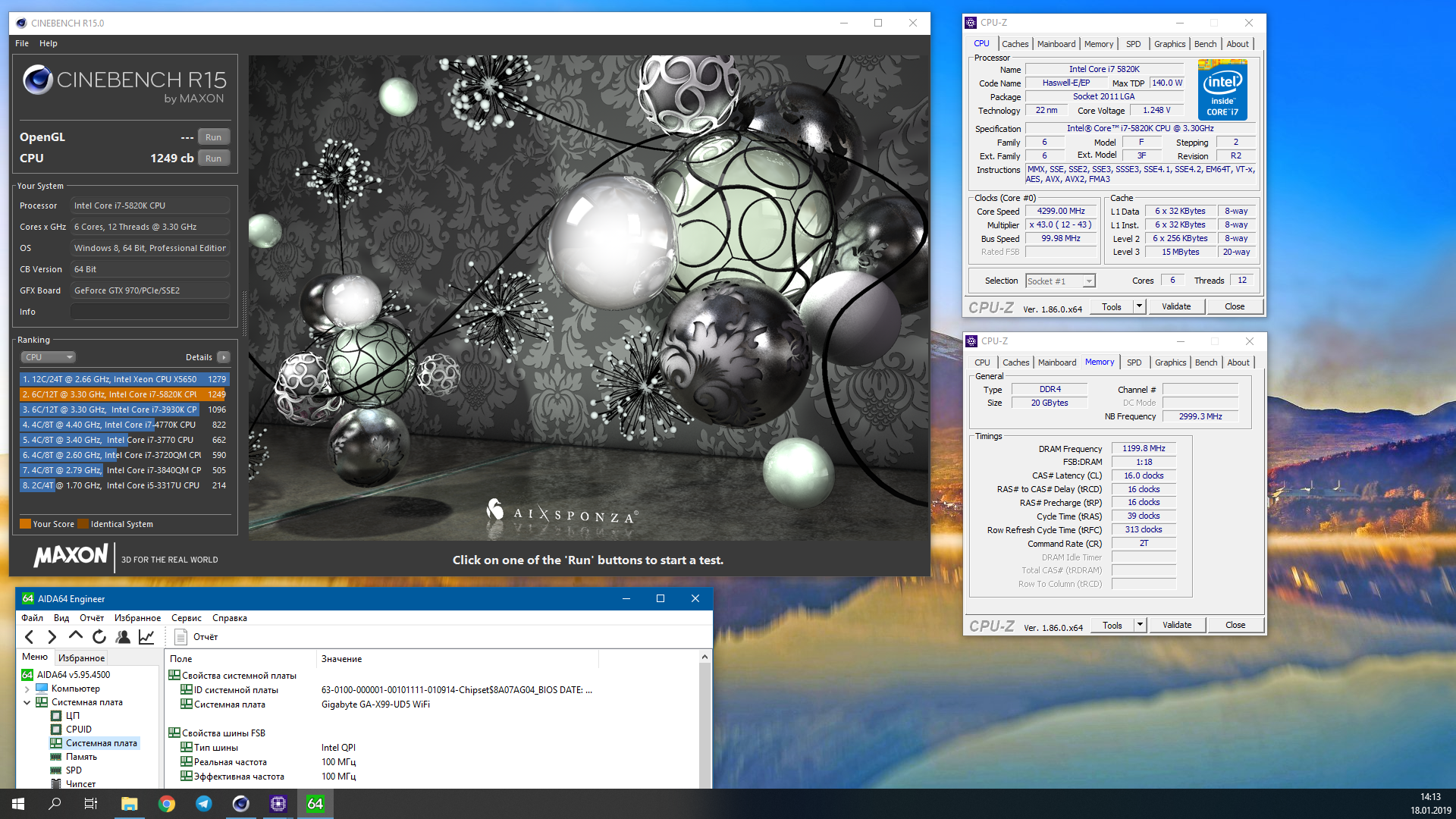1456x819 pixels.
Task: Refresh the AIDA64 page
Action: coord(99,637)
